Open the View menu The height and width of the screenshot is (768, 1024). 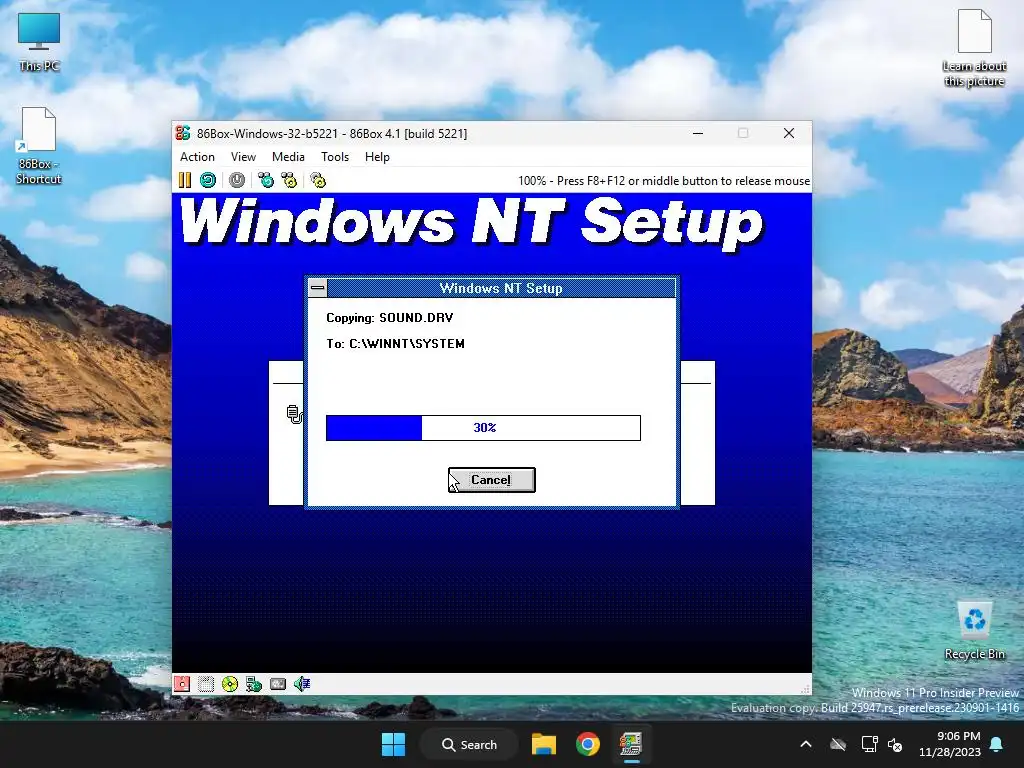pos(243,157)
